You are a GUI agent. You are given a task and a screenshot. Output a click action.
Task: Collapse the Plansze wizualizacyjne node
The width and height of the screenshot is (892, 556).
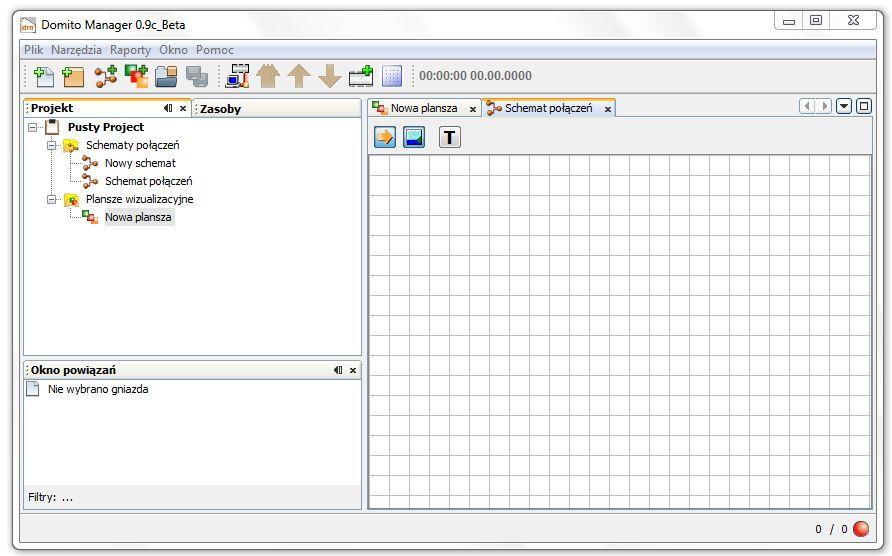click(x=52, y=199)
